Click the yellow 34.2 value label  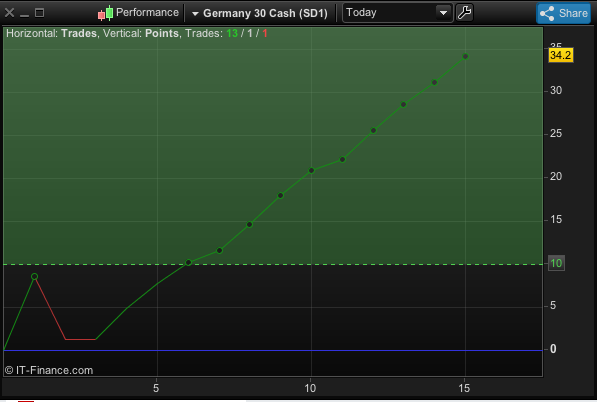(560, 55)
